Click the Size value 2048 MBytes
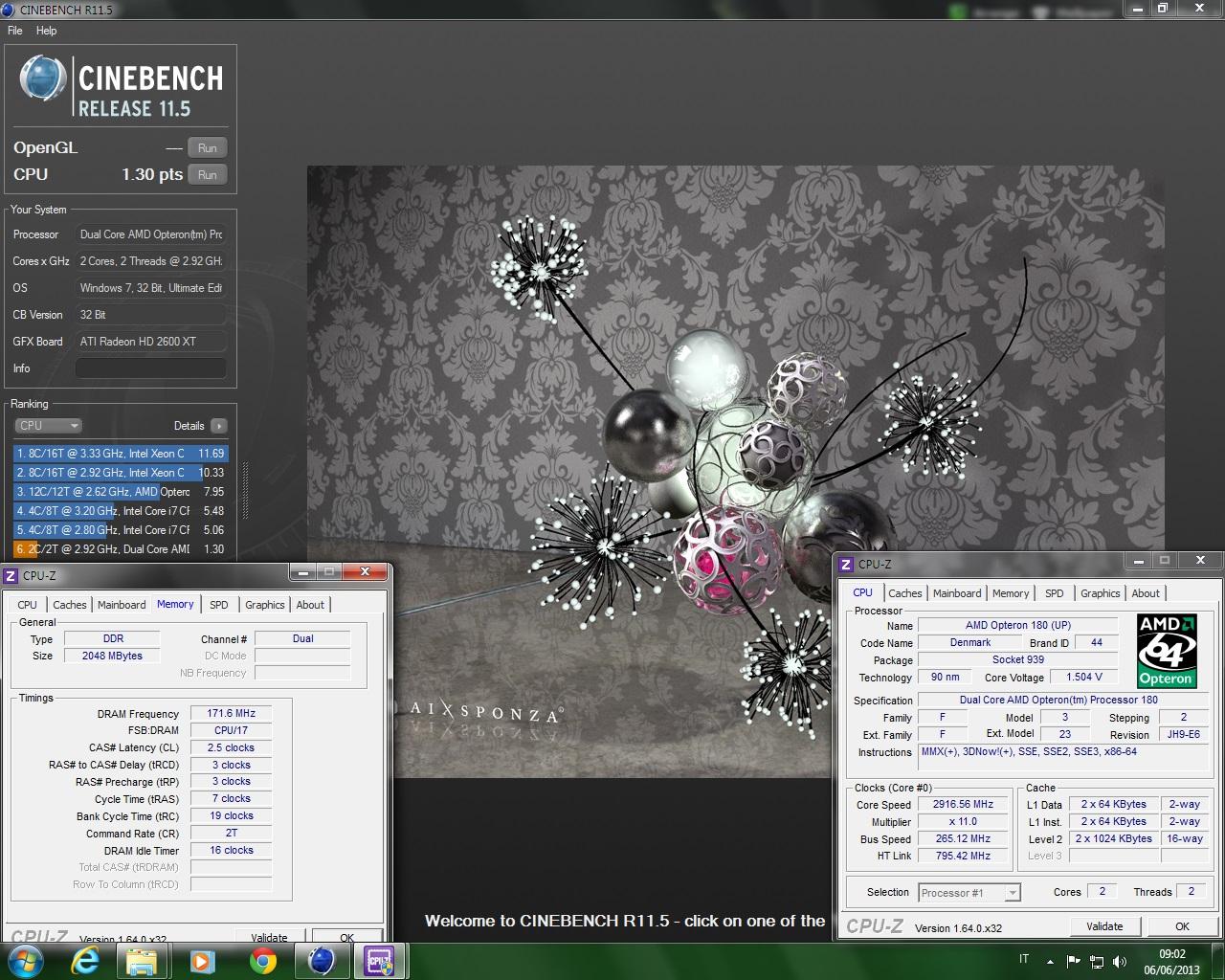1225x980 pixels. pyautogui.click(x=112, y=656)
